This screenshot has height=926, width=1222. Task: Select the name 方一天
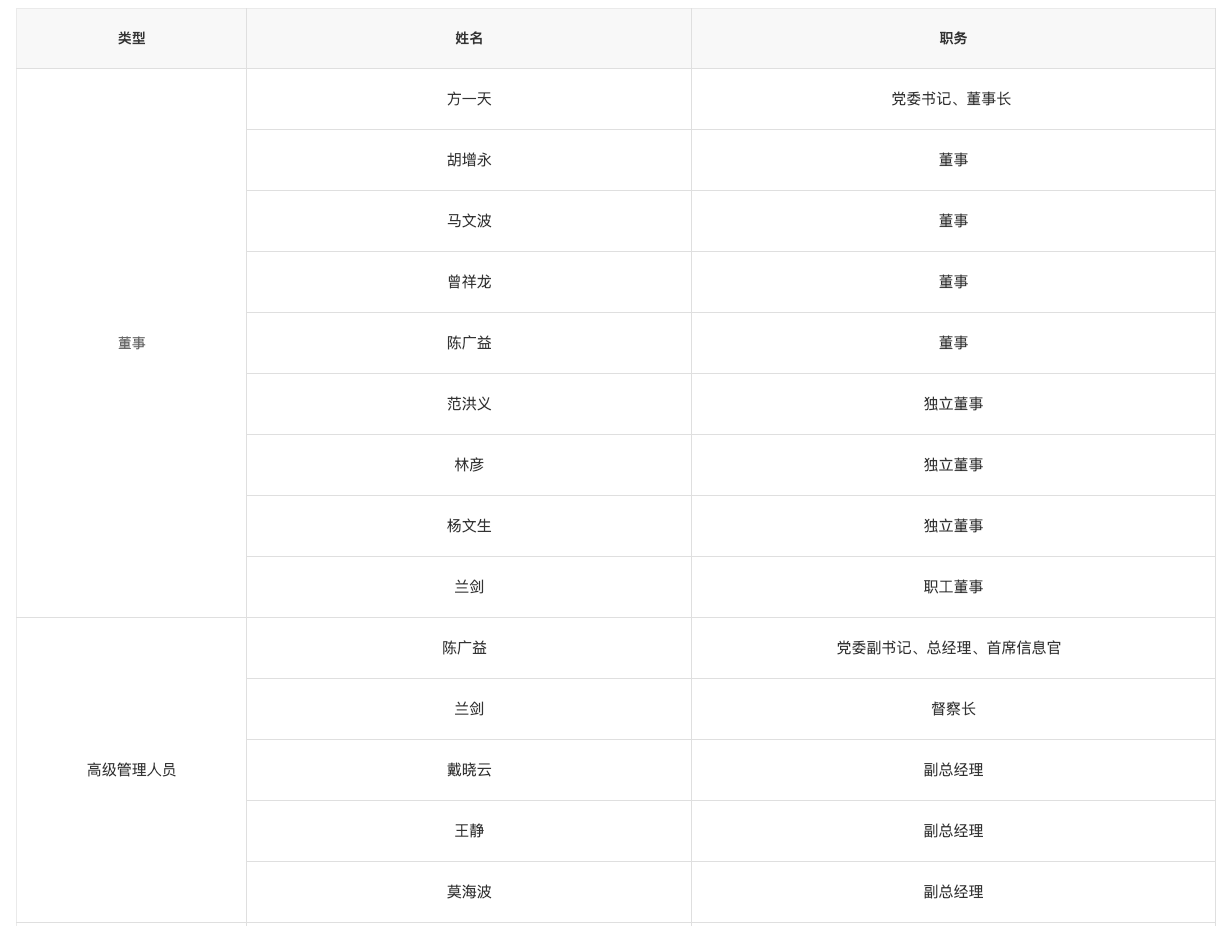(x=469, y=99)
